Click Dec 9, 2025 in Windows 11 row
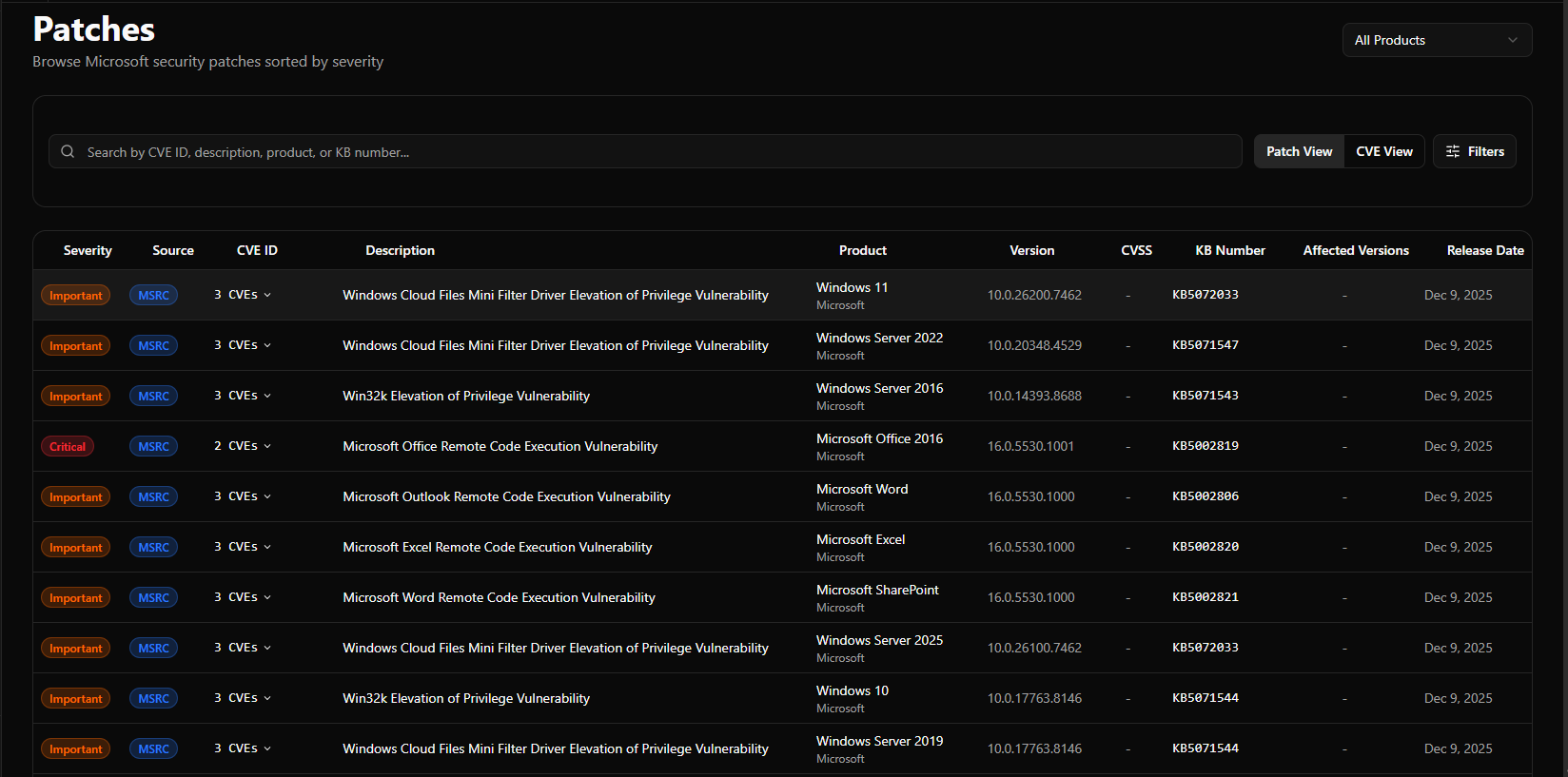 (1458, 295)
